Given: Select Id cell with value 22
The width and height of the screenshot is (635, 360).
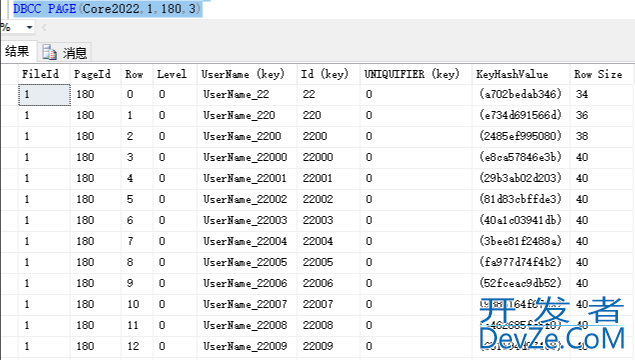Looking at the screenshot, I should pos(328,95).
